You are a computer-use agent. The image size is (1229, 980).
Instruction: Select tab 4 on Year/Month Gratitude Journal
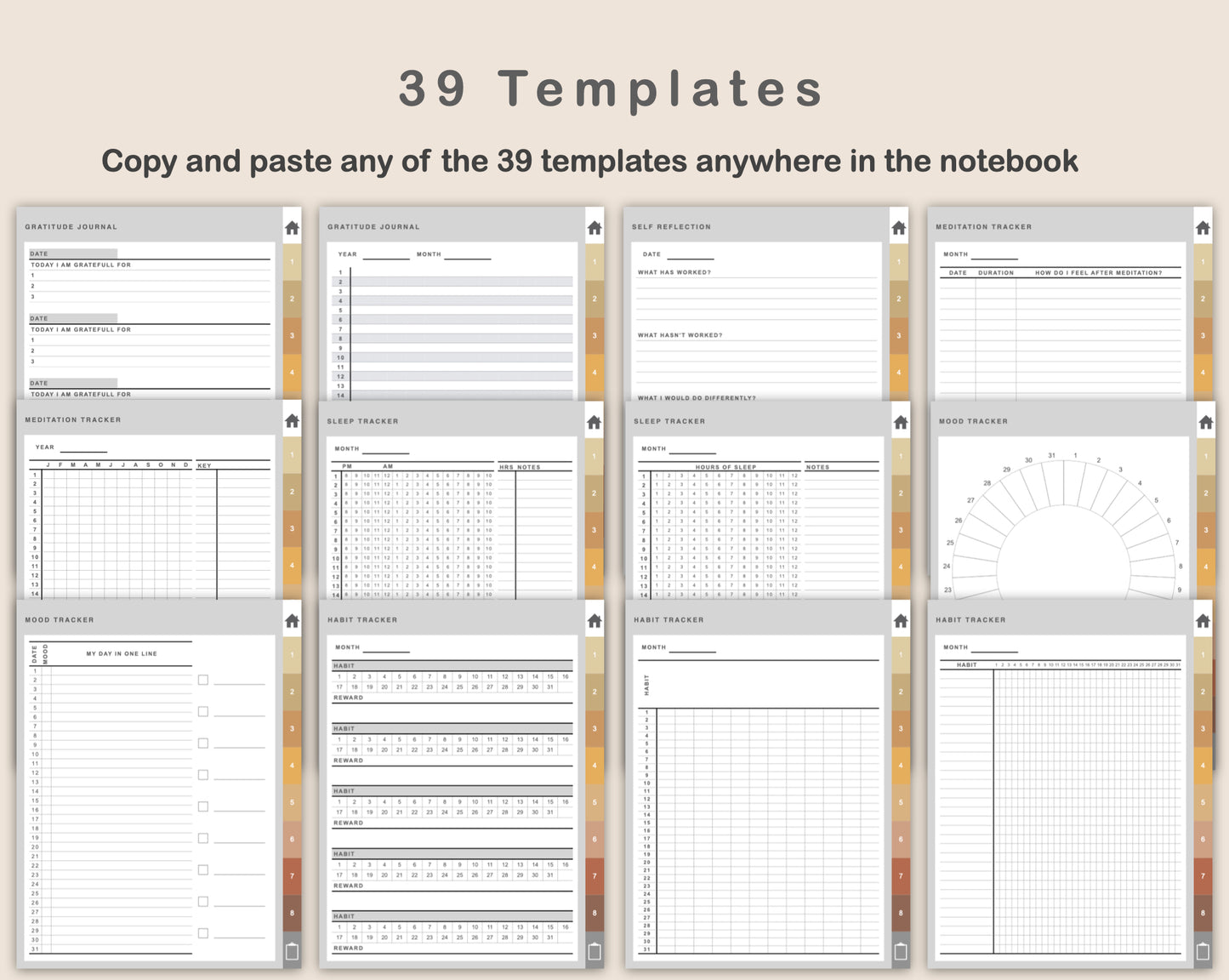595,372
